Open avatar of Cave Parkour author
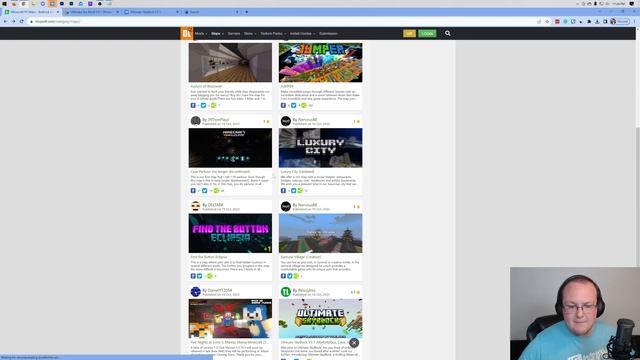This screenshot has height=360, width=640. pyautogui.click(x=196, y=121)
